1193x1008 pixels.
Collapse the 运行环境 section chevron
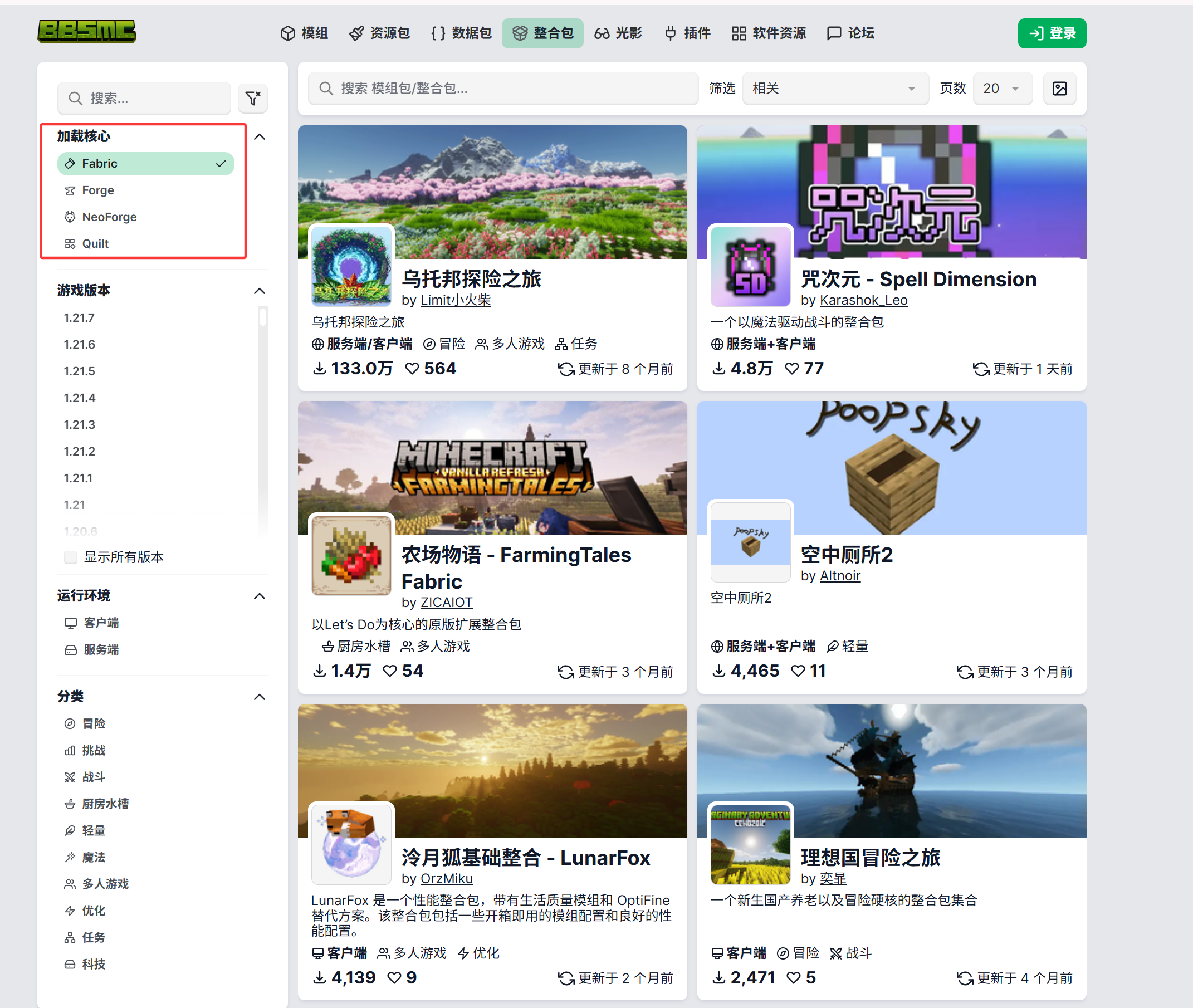pos(260,596)
